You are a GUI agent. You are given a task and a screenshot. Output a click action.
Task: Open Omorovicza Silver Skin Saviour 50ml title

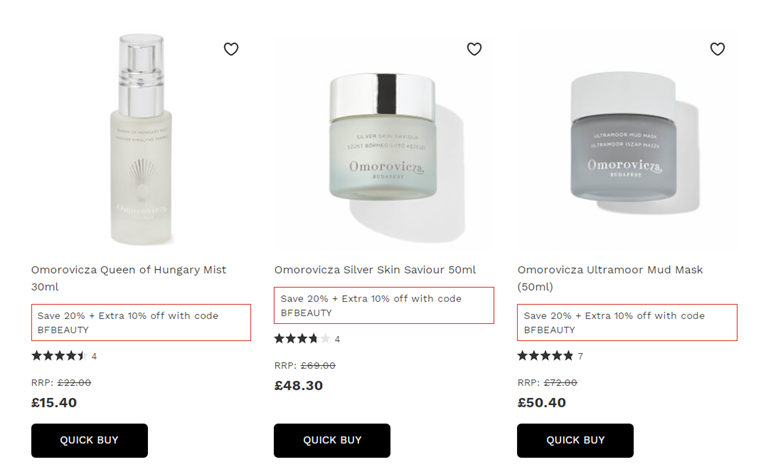375,270
